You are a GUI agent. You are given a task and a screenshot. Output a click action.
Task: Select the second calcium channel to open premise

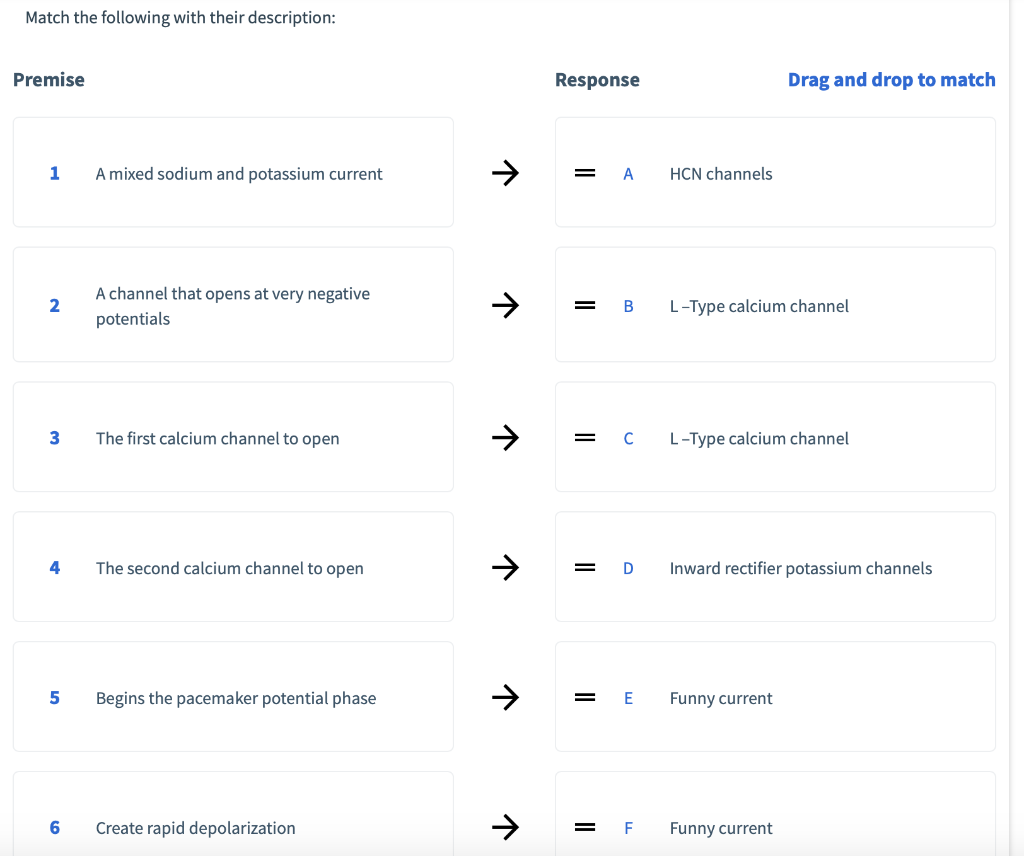tap(230, 568)
